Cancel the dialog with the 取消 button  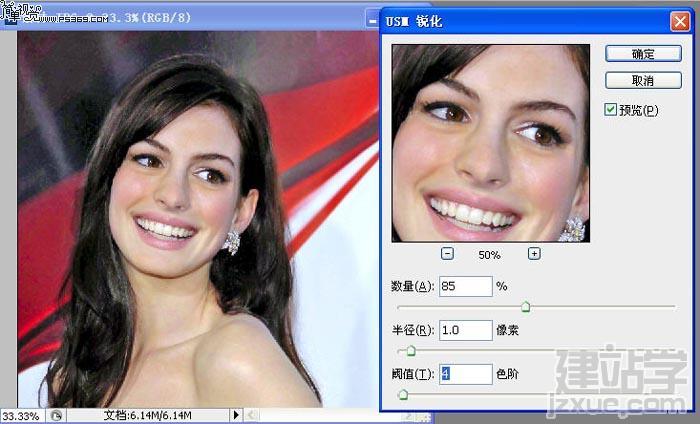tap(643, 81)
